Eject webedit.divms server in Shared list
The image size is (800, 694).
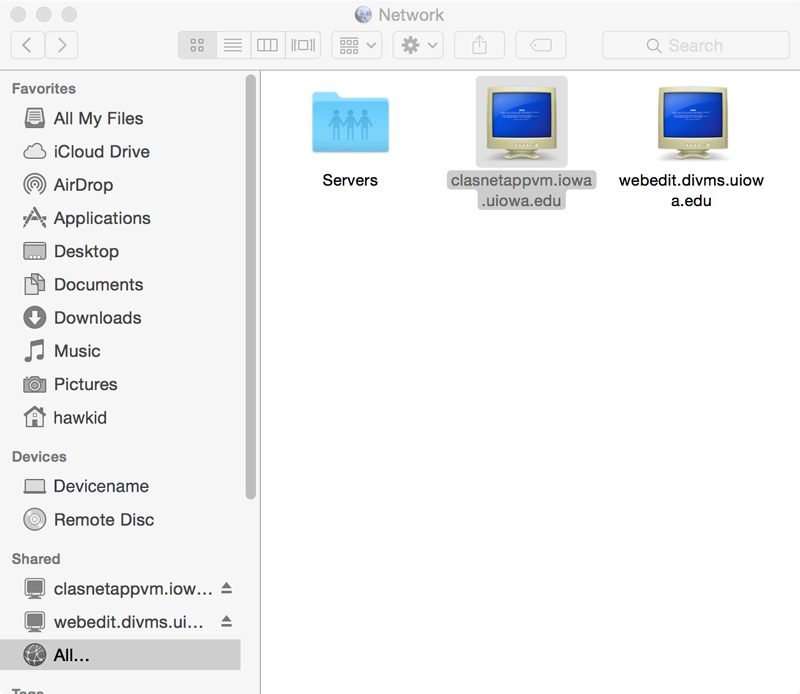point(226,621)
